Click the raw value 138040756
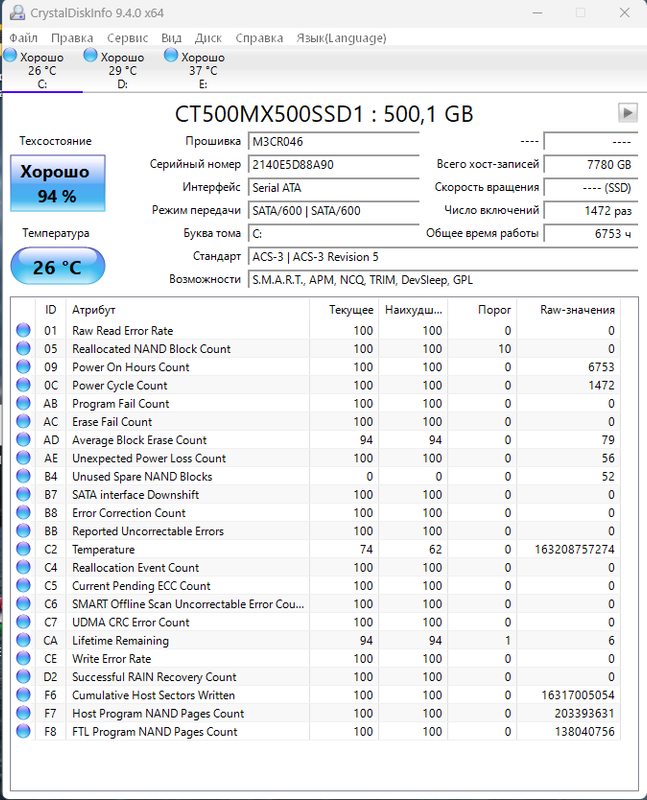This screenshot has width=647, height=800. click(x=584, y=732)
